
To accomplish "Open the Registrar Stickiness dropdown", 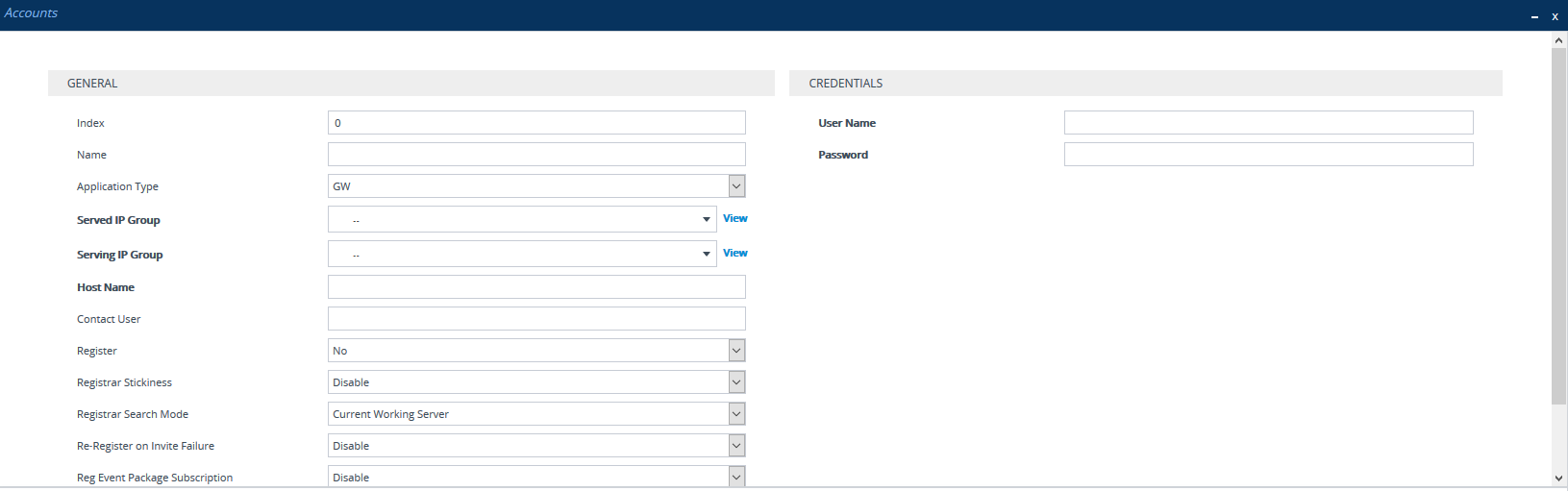I will 736,382.
